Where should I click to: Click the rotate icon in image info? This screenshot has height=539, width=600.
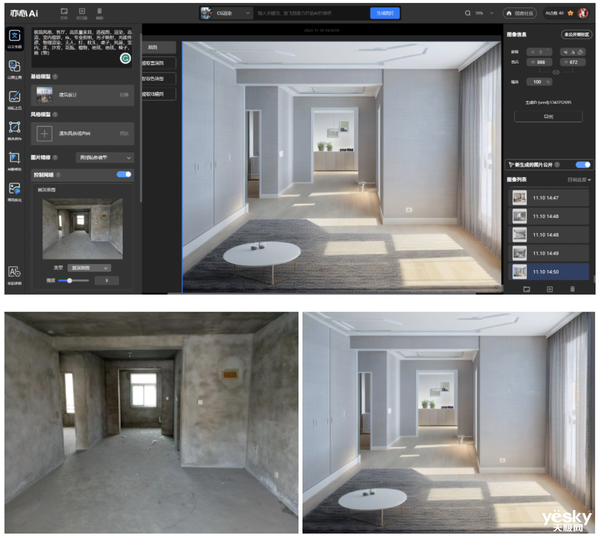click(x=580, y=52)
